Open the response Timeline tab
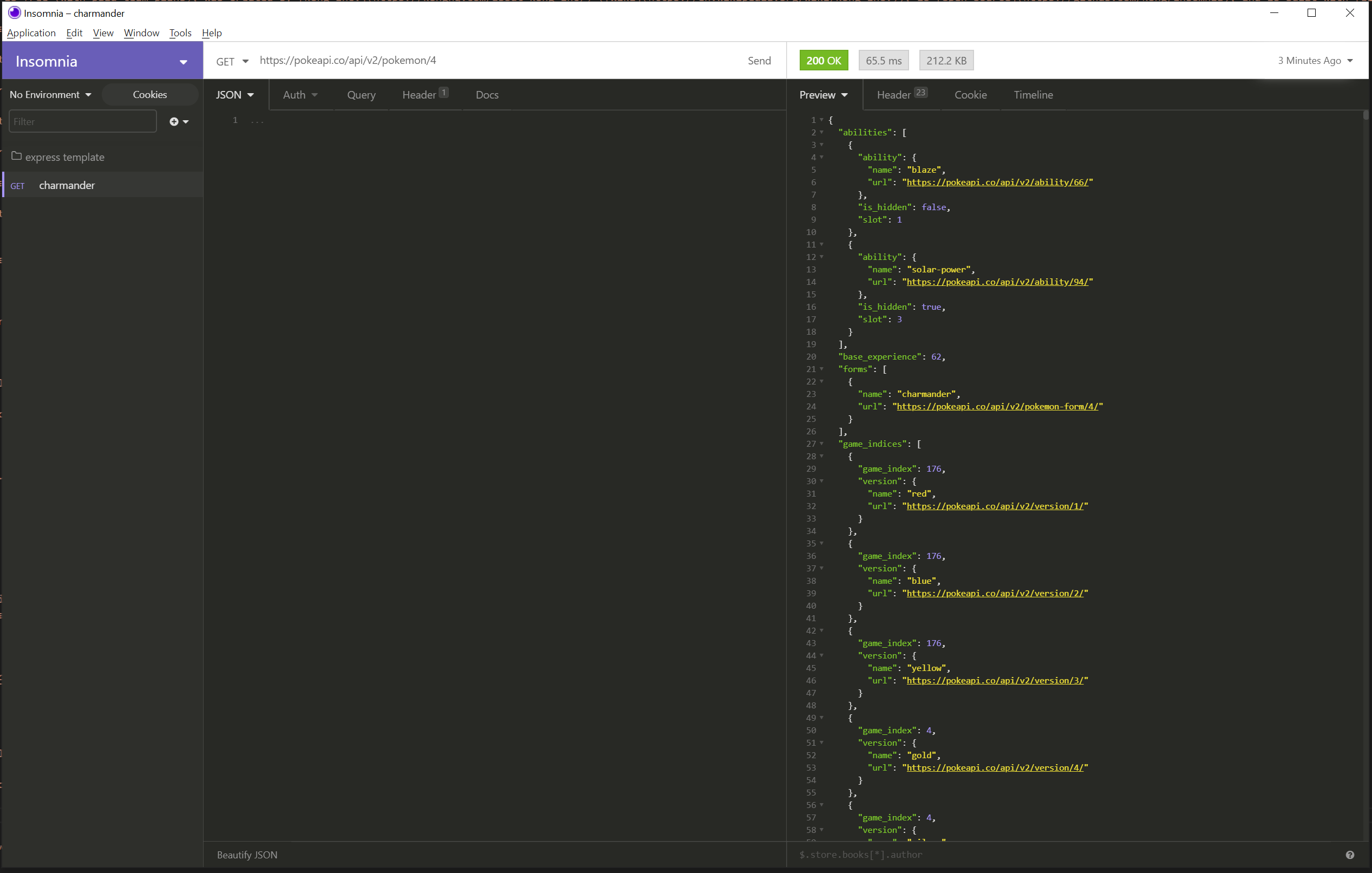Image resolution: width=1372 pixels, height=873 pixels. (1033, 95)
